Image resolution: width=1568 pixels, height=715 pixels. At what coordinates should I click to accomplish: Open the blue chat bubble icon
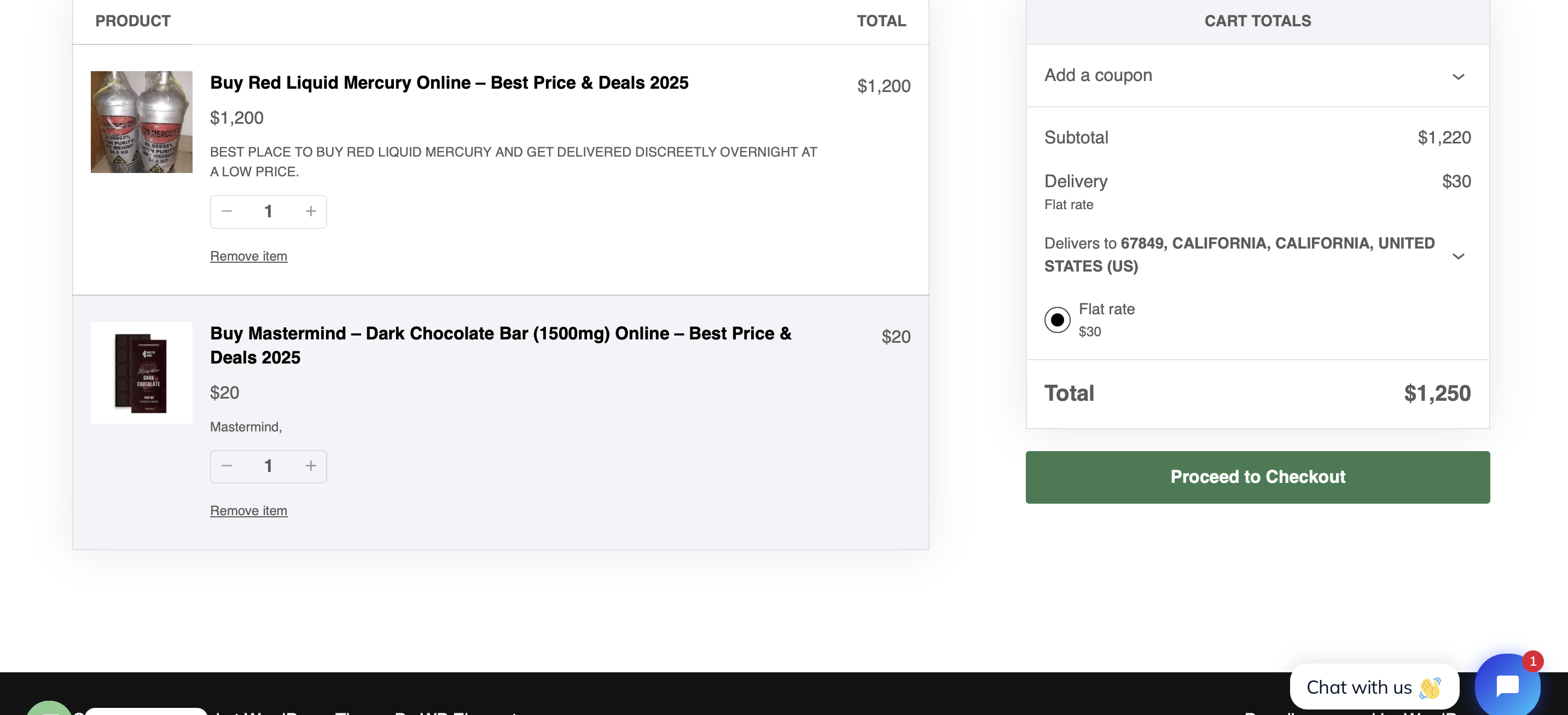pyautogui.click(x=1507, y=685)
